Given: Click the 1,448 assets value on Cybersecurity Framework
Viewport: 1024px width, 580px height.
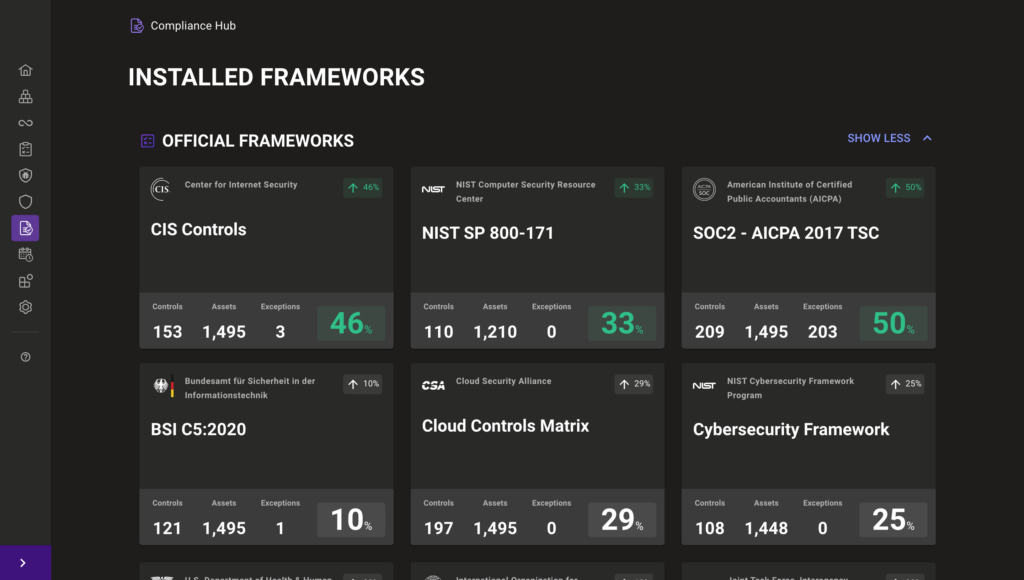Looking at the screenshot, I should (x=766, y=528).
